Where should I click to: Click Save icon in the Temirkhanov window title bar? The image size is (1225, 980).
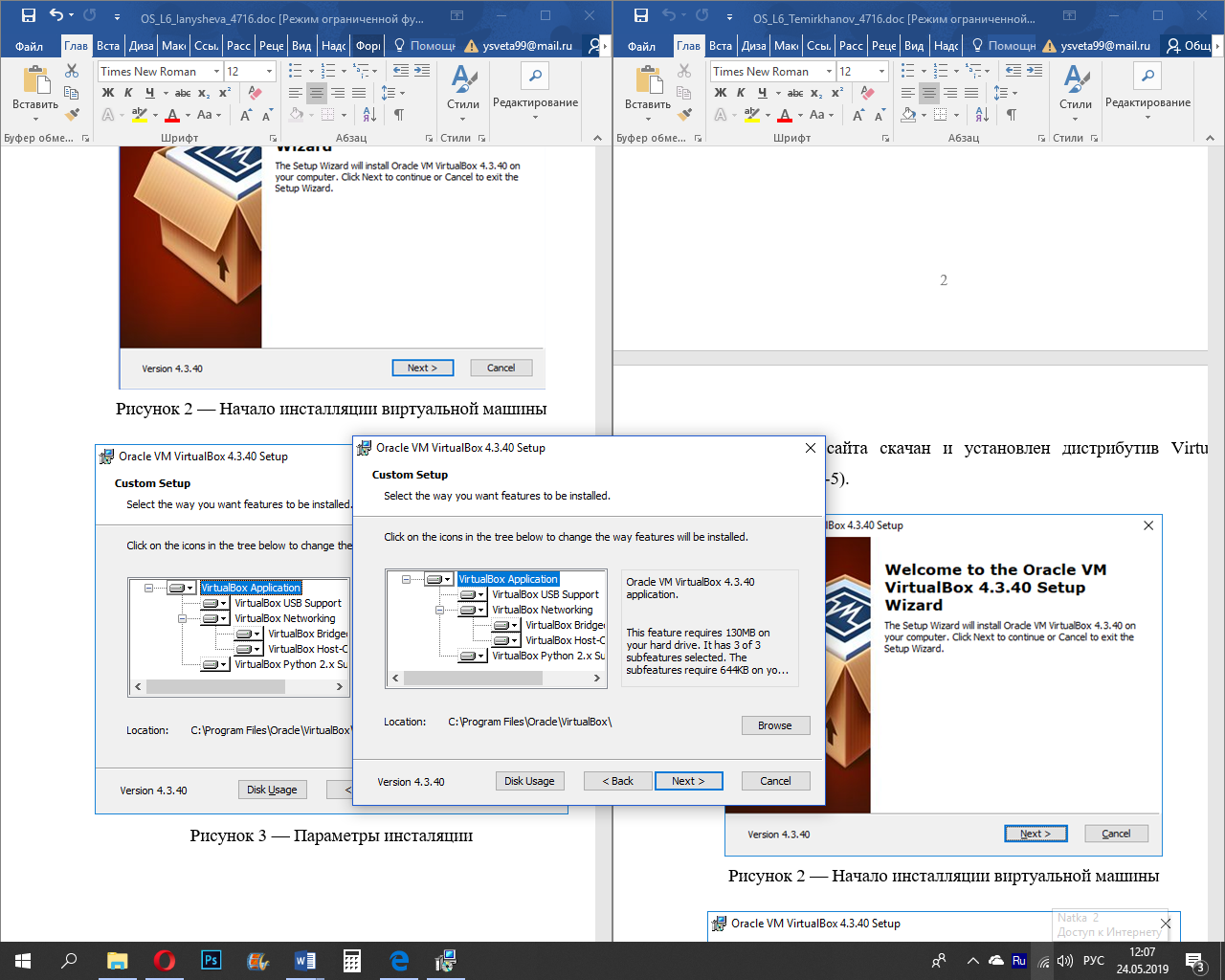coord(640,16)
